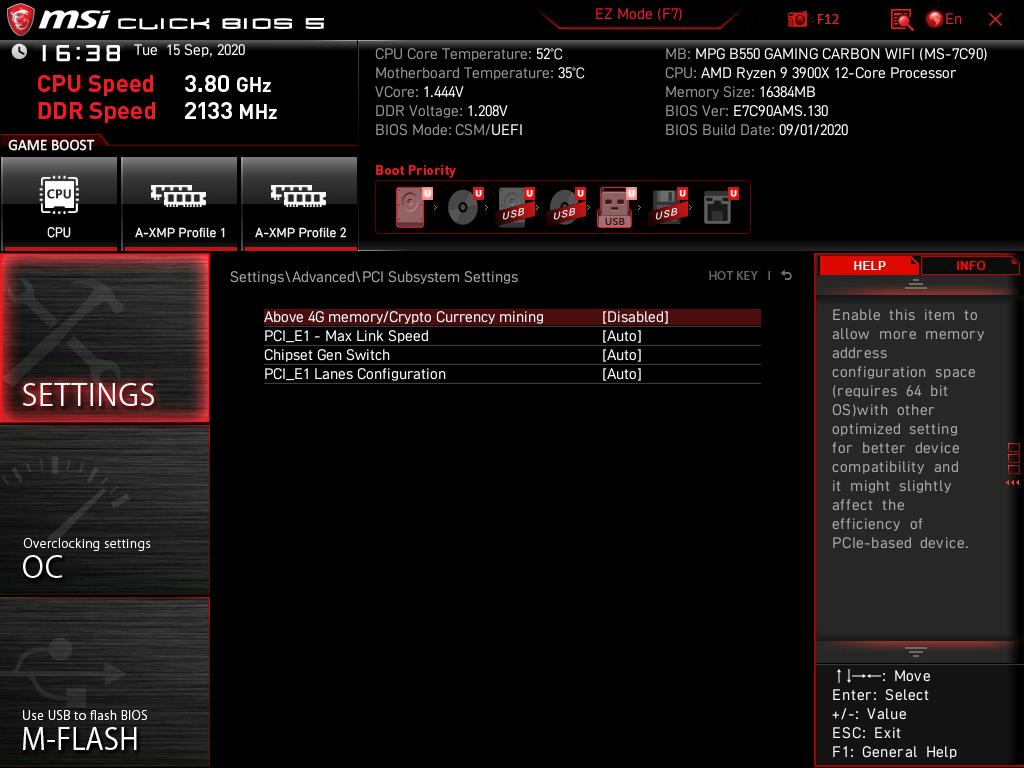Open the BIOS search magnifier icon
Image resolution: width=1024 pixels, height=768 pixels.
tap(901, 20)
